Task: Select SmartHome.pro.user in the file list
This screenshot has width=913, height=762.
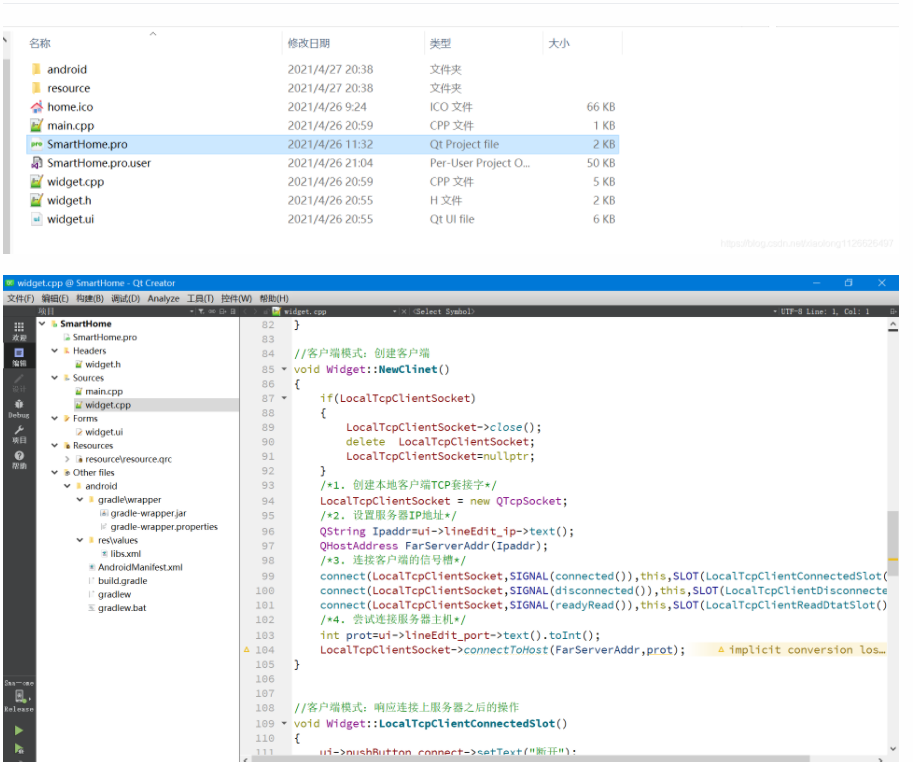Action: click(98, 163)
